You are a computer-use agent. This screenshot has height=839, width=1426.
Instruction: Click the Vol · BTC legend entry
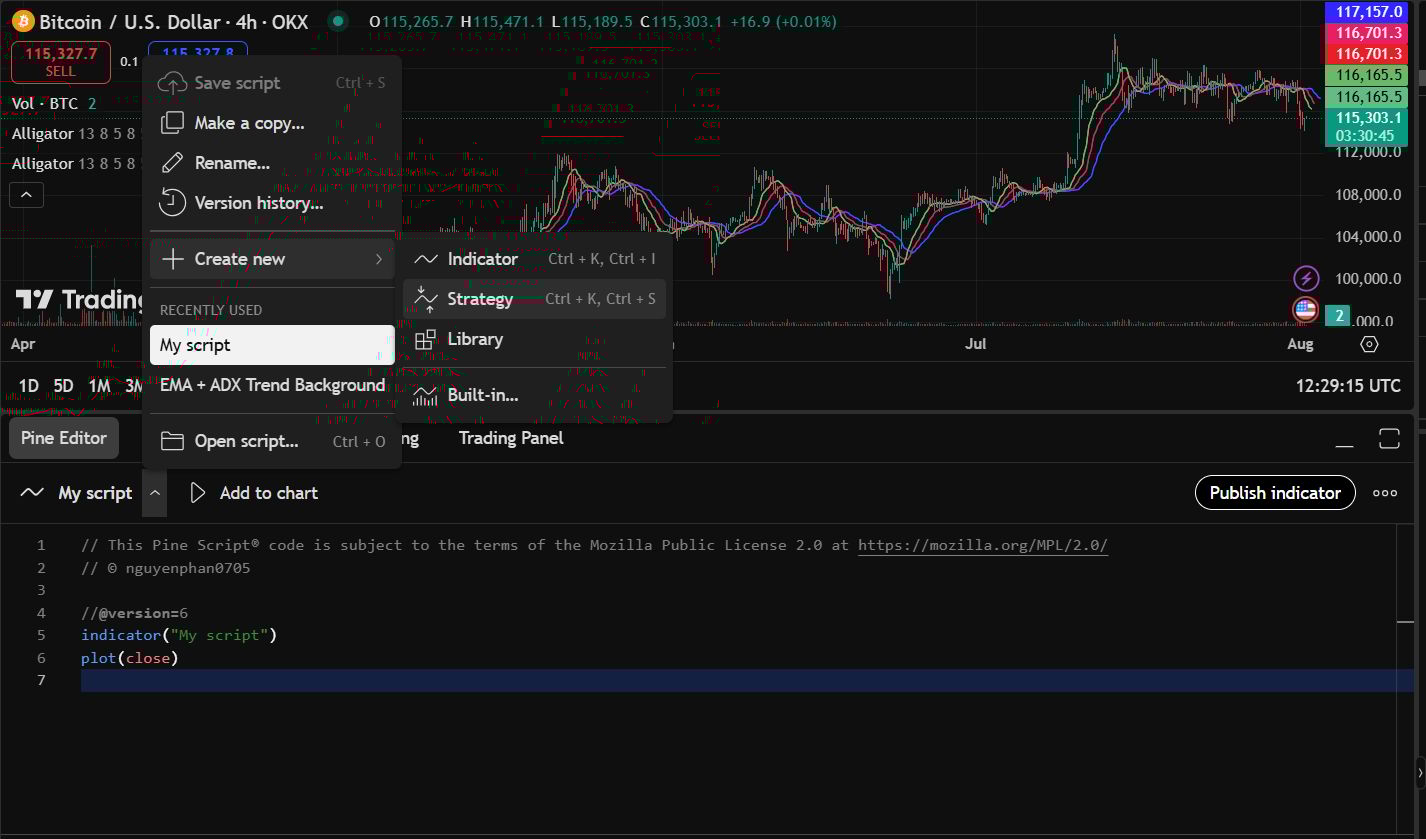(x=44, y=103)
